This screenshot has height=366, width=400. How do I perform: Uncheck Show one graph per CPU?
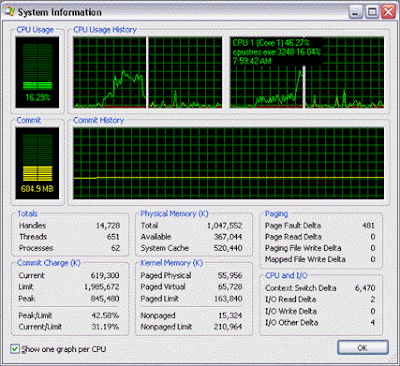click(x=15, y=349)
